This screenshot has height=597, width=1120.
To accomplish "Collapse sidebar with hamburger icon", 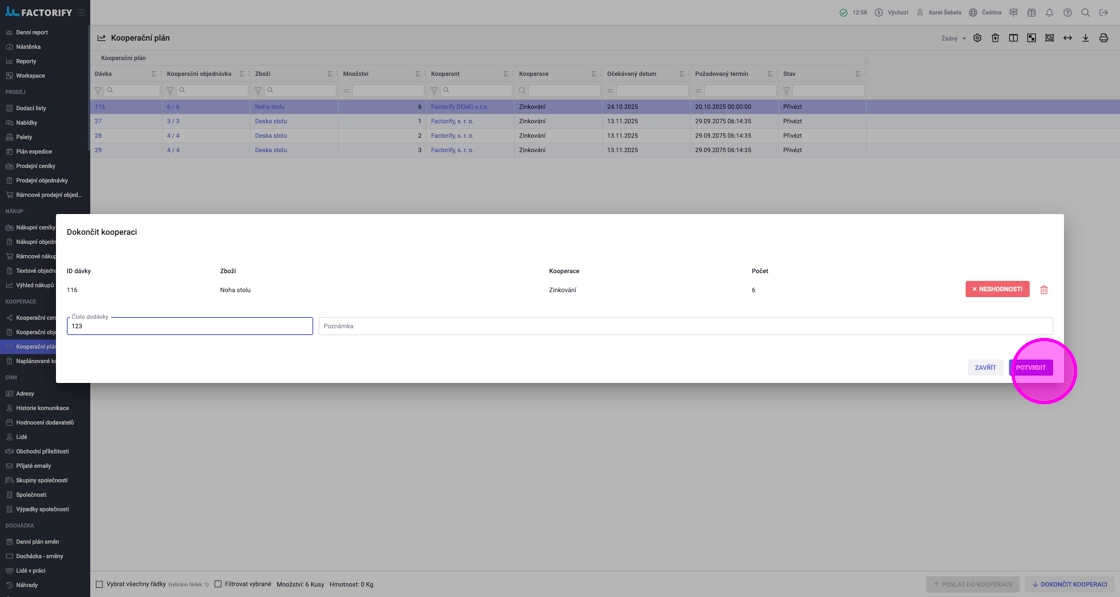I will [81, 13].
